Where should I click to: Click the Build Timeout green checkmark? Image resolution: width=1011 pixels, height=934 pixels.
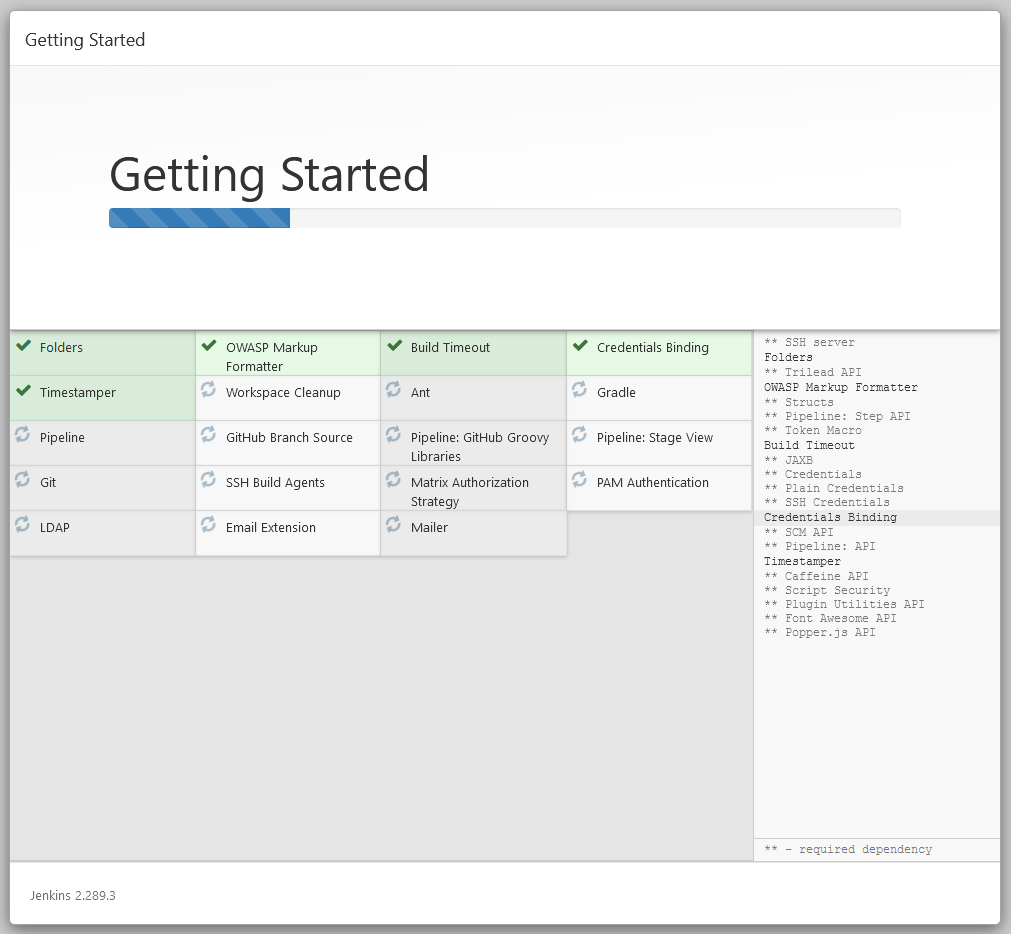pos(393,347)
